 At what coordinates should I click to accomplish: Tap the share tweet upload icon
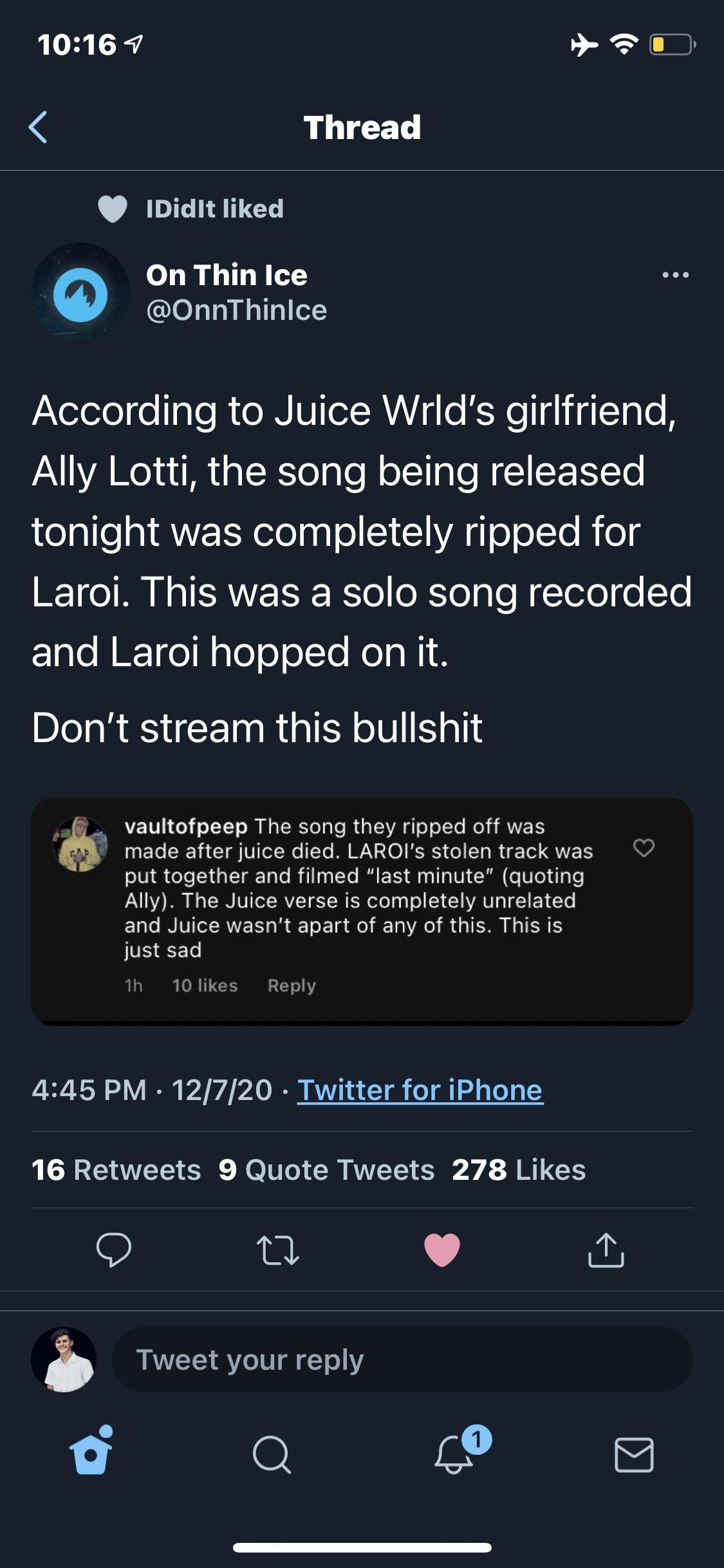click(606, 1249)
